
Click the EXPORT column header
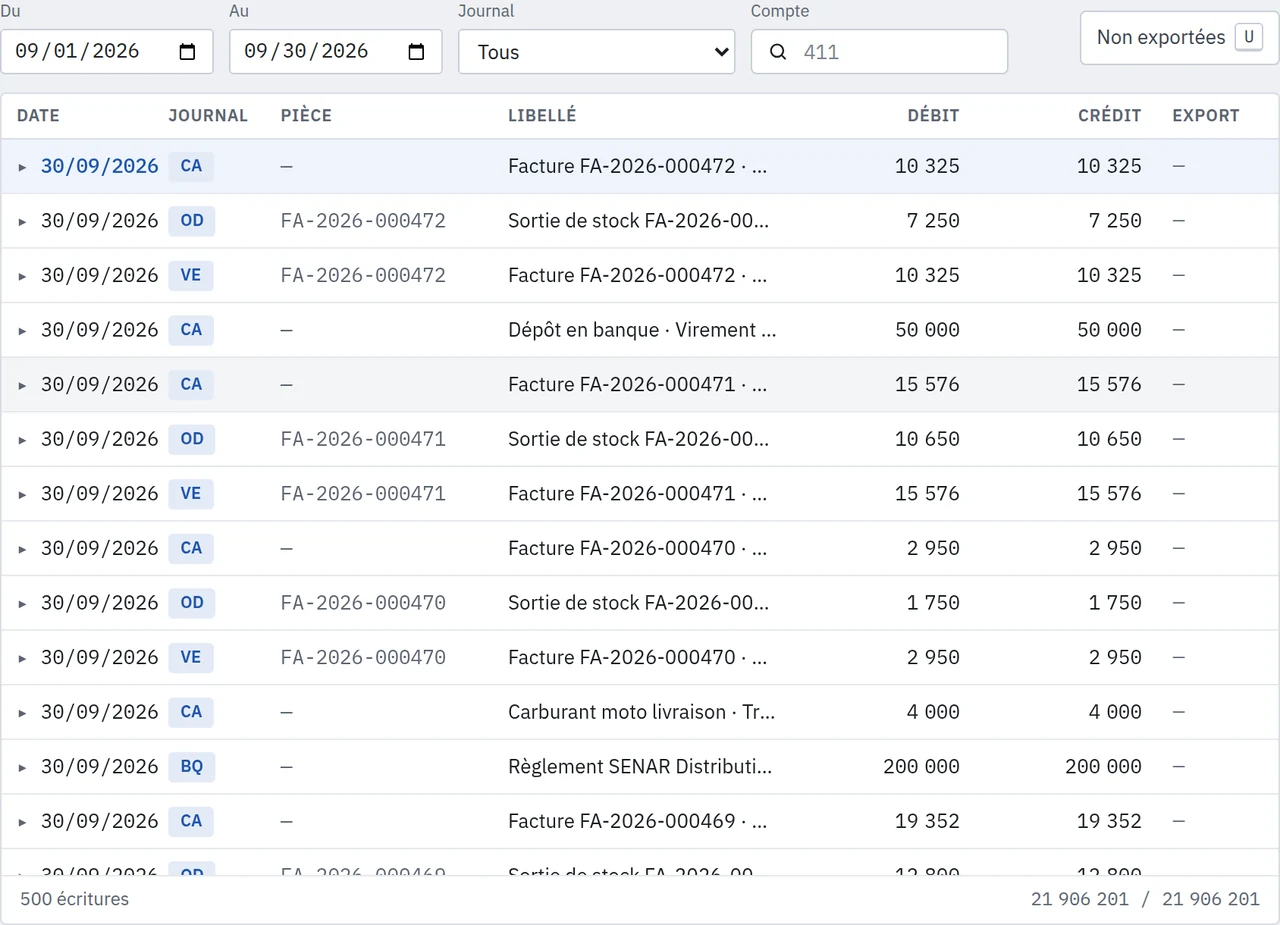coord(1206,116)
